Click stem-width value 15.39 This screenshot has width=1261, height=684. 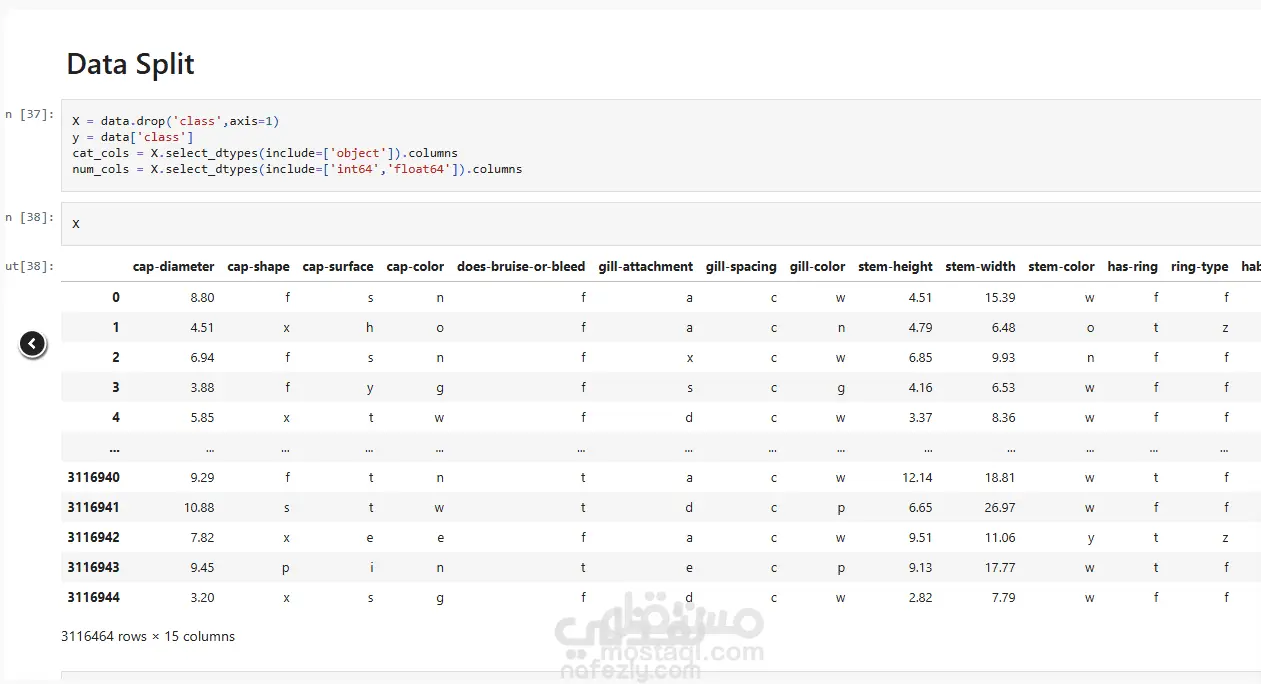tap(999, 297)
